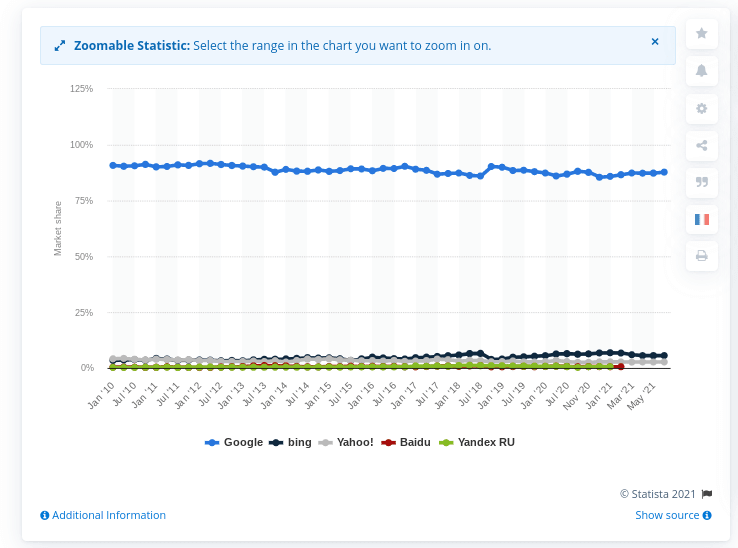Switch language via French flag icon

[x=701, y=219]
